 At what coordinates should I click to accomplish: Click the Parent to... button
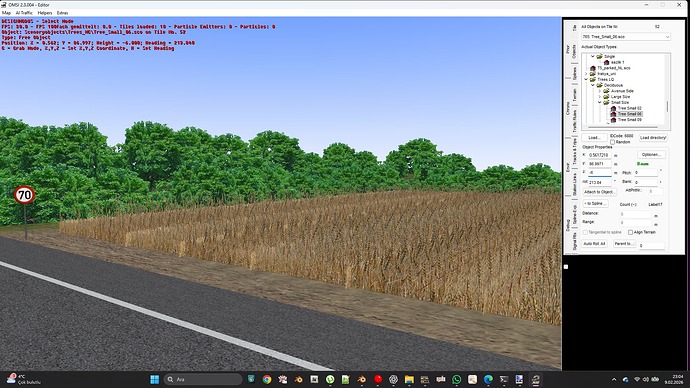[x=624, y=243]
